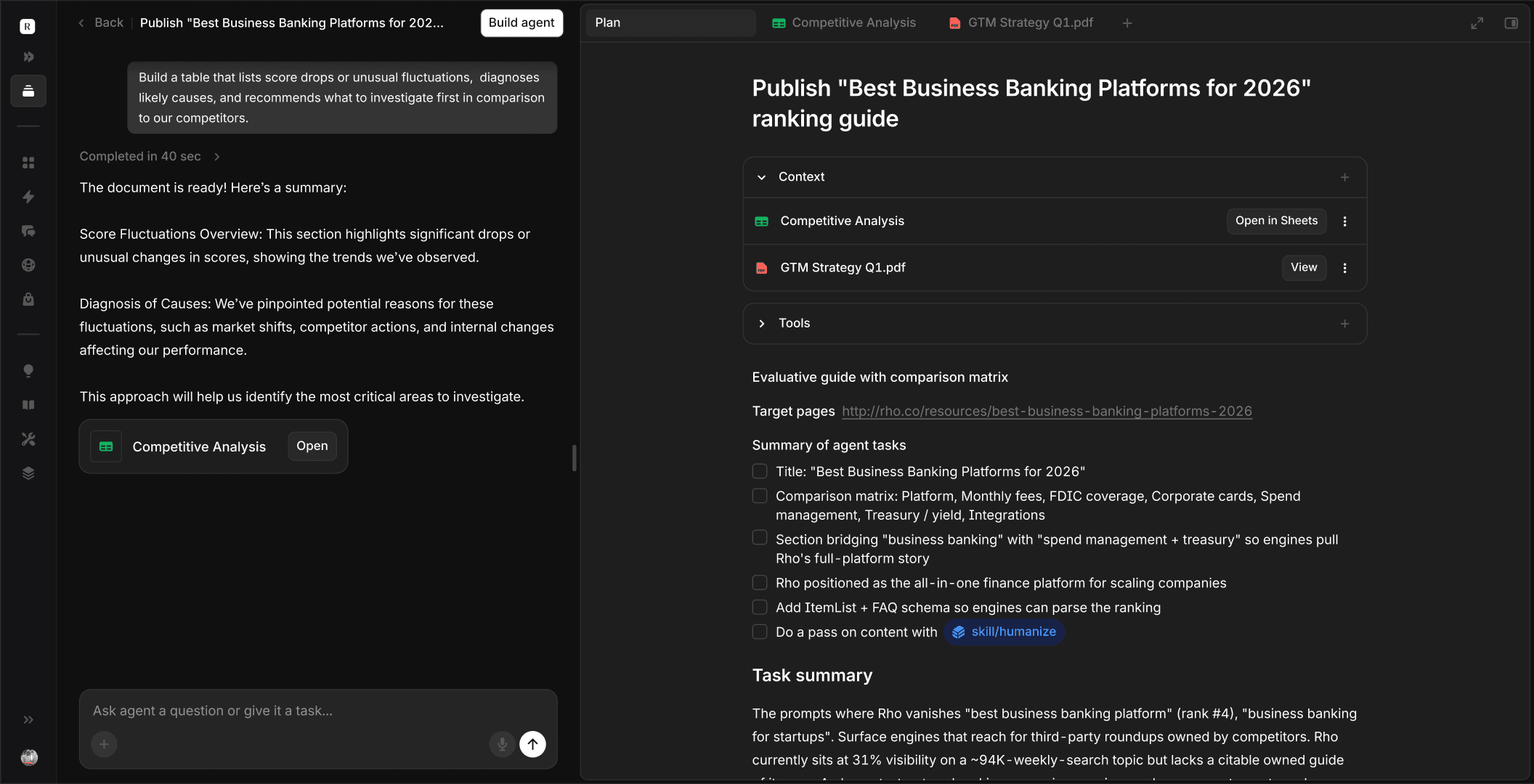Viewport: 1534px width, 784px height.
Task: Check the Do a pass on content task
Action: 759,632
